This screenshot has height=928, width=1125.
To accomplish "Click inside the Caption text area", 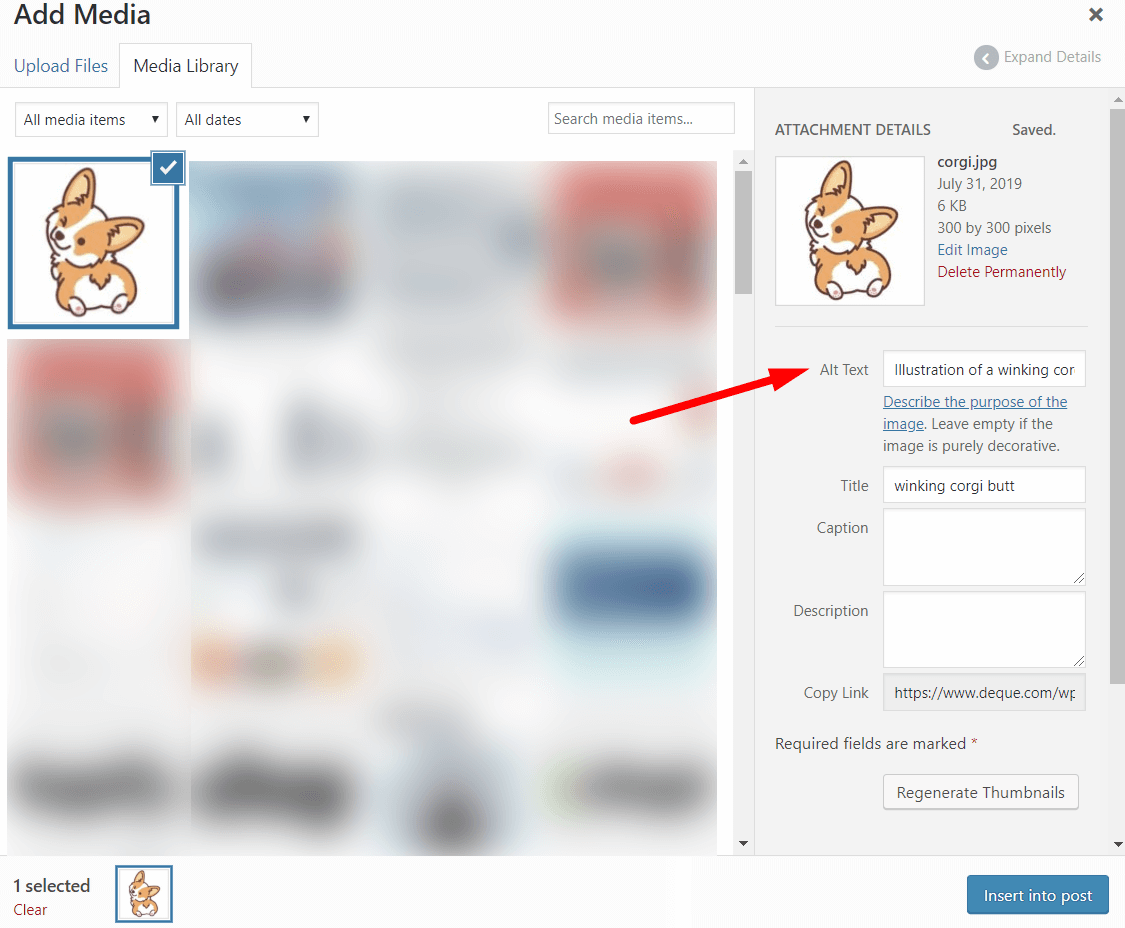I will (984, 547).
